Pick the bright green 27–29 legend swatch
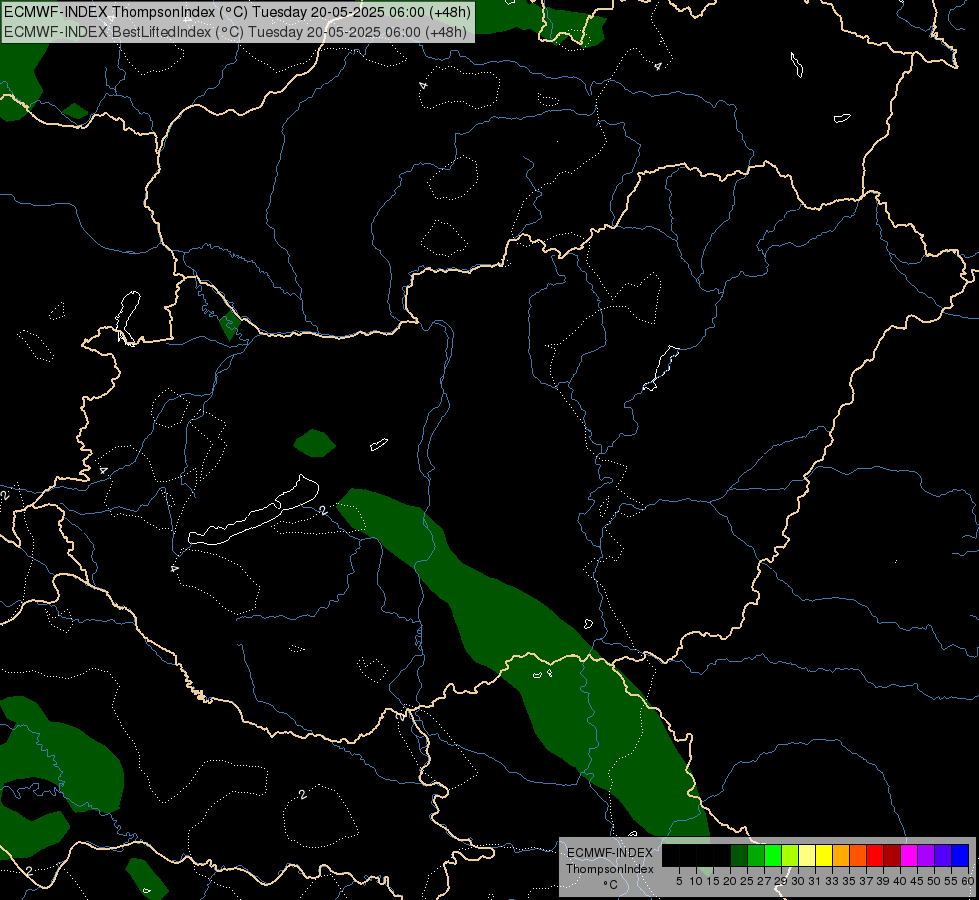 (773, 855)
